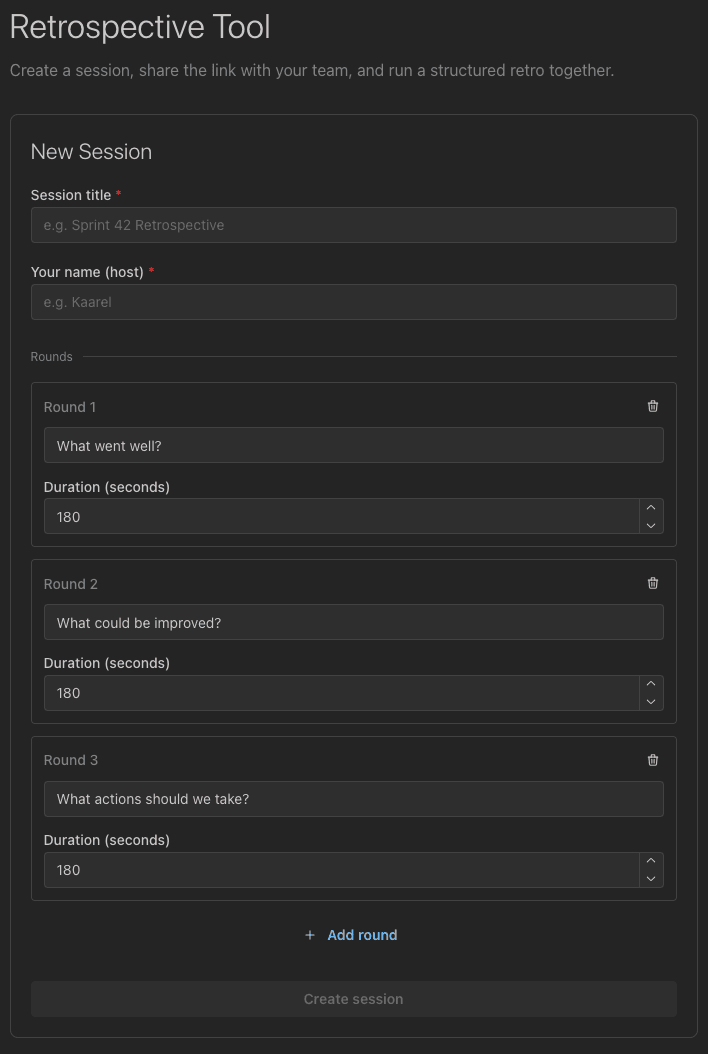Click the Round 3 duration input

point(340,870)
